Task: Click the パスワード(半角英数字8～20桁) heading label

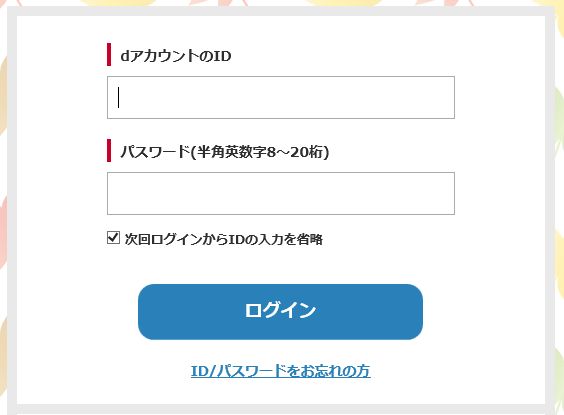Action: (x=224, y=152)
